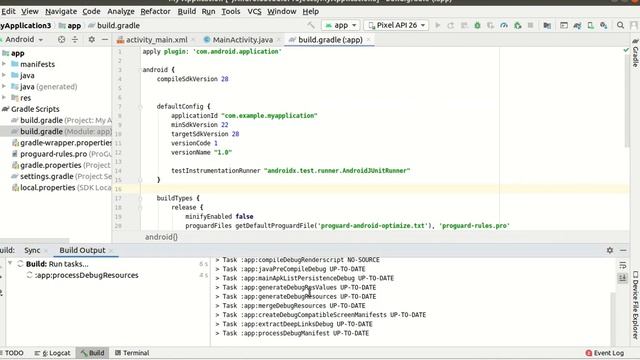This screenshot has width=640, height=360.
Task: Open the SDK Manager icon
Action: tap(604, 25)
